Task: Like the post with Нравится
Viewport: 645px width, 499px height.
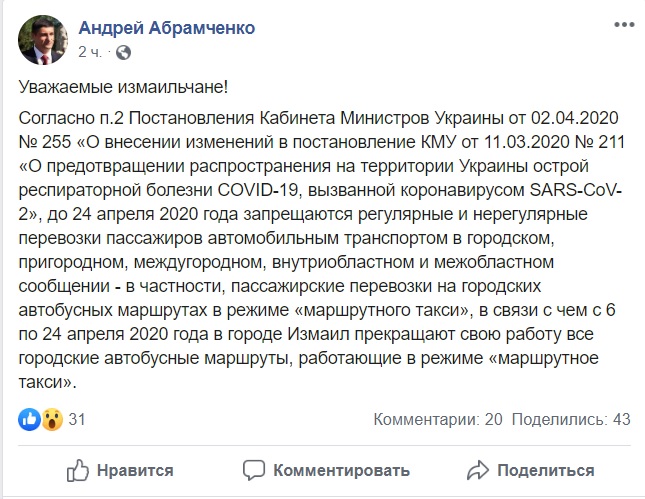Action: point(120,470)
